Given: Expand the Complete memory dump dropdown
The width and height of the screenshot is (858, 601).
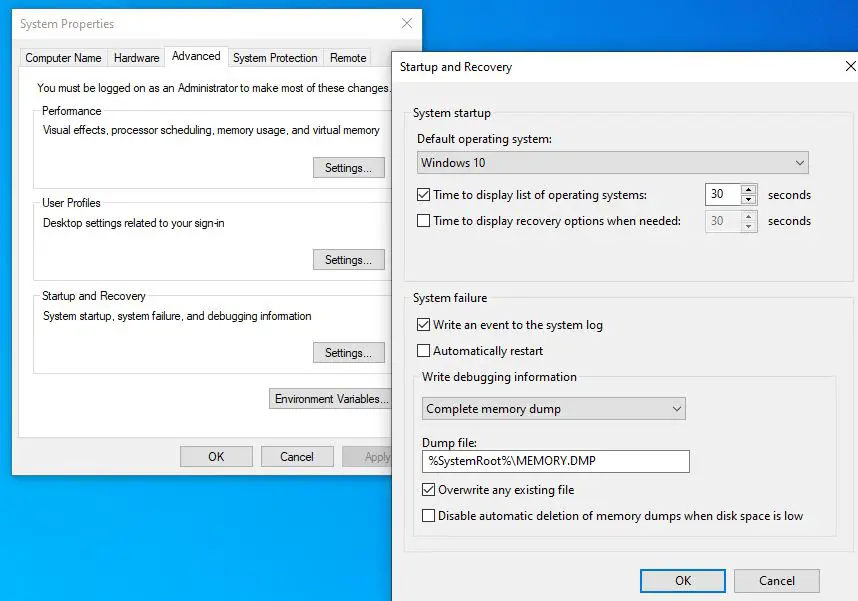Looking at the screenshot, I should pyautogui.click(x=553, y=409).
